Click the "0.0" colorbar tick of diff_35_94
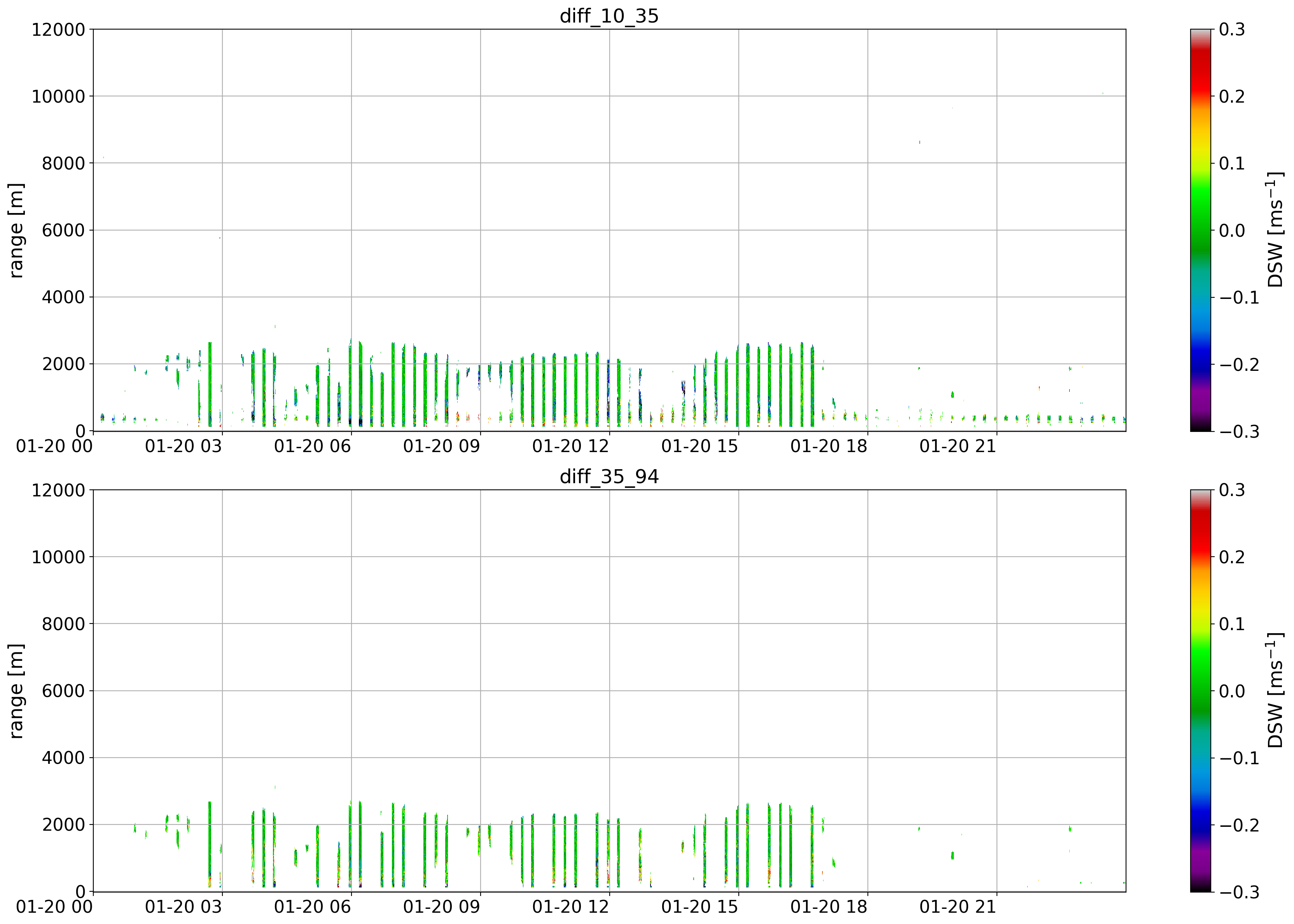 (x=1232, y=691)
